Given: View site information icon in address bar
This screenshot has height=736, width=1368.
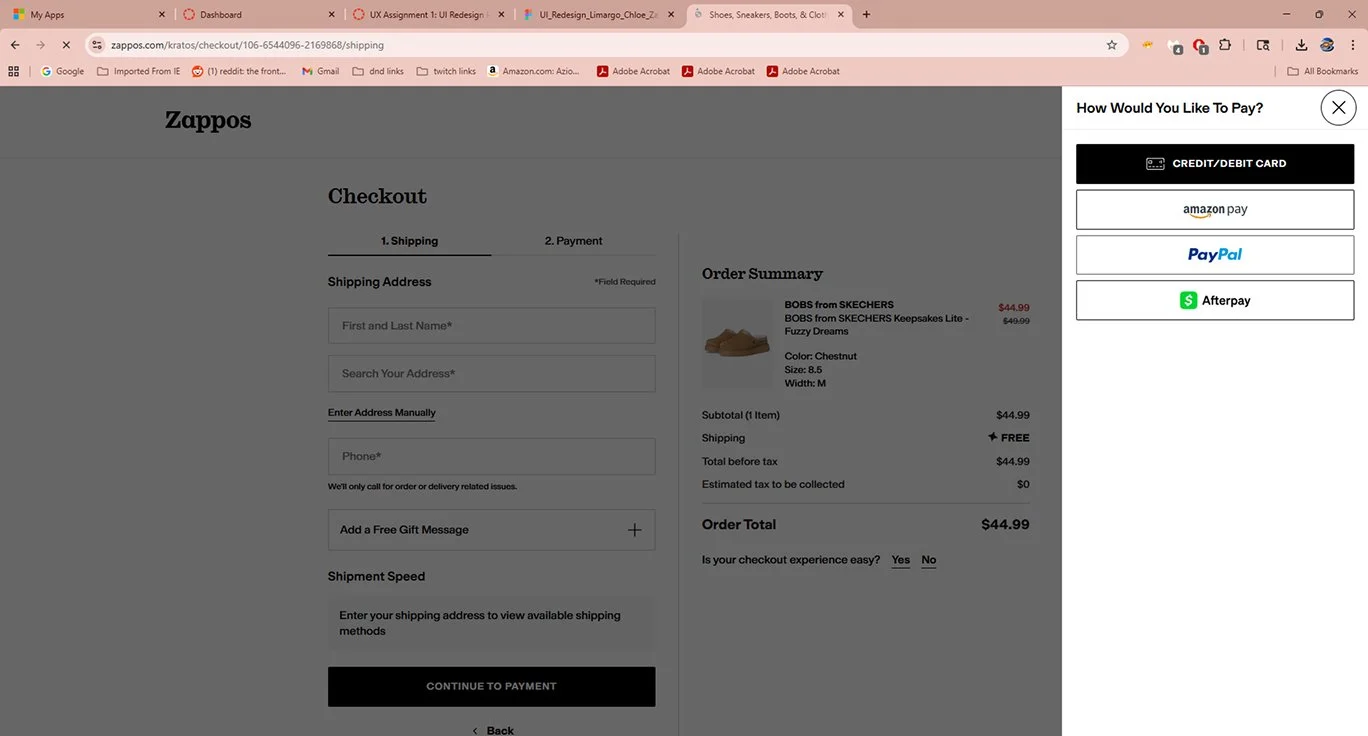Looking at the screenshot, I should point(97,45).
